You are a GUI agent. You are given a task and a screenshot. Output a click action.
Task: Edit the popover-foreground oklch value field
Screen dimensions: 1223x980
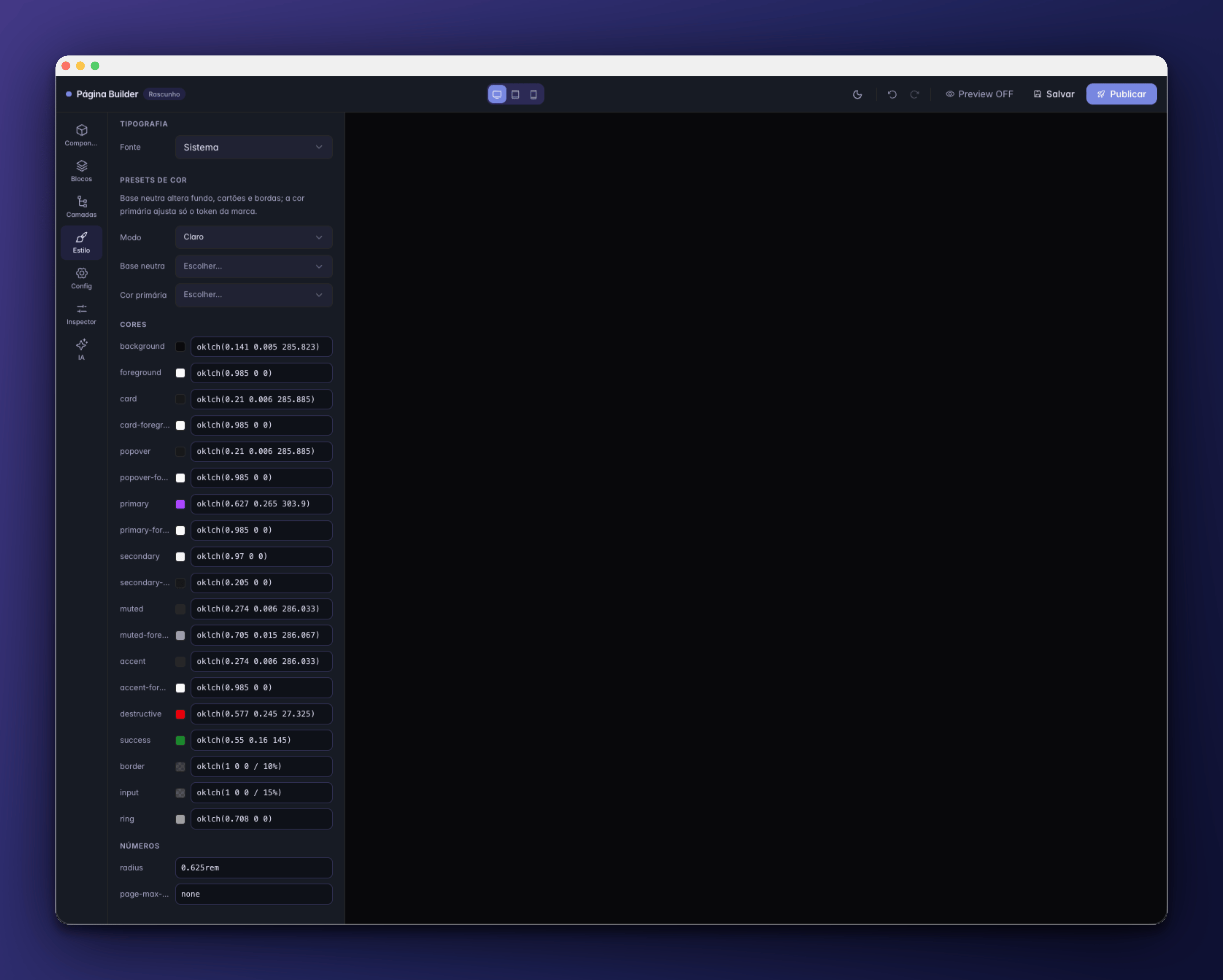click(x=262, y=477)
